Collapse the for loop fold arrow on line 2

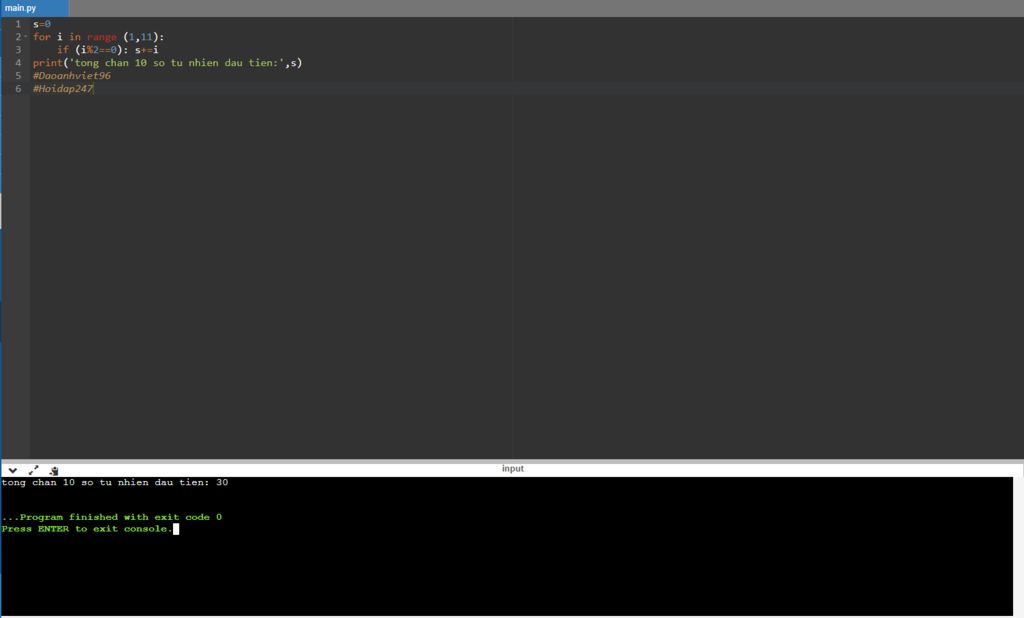pyautogui.click(x=26, y=37)
